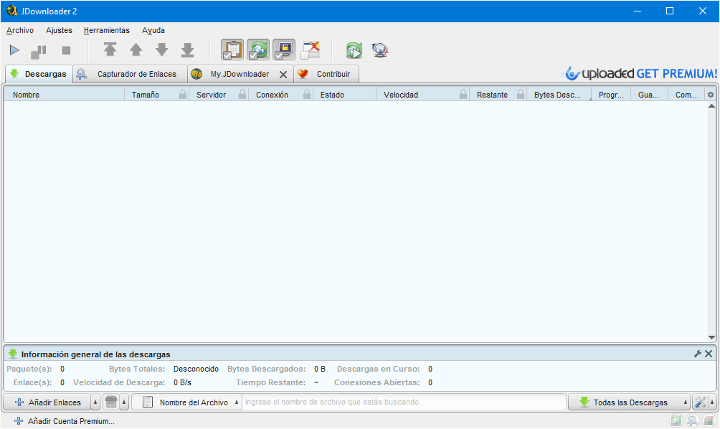Toggle lock on the Servidor column
Viewport: 720px width, 429px height.
tap(242, 94)
